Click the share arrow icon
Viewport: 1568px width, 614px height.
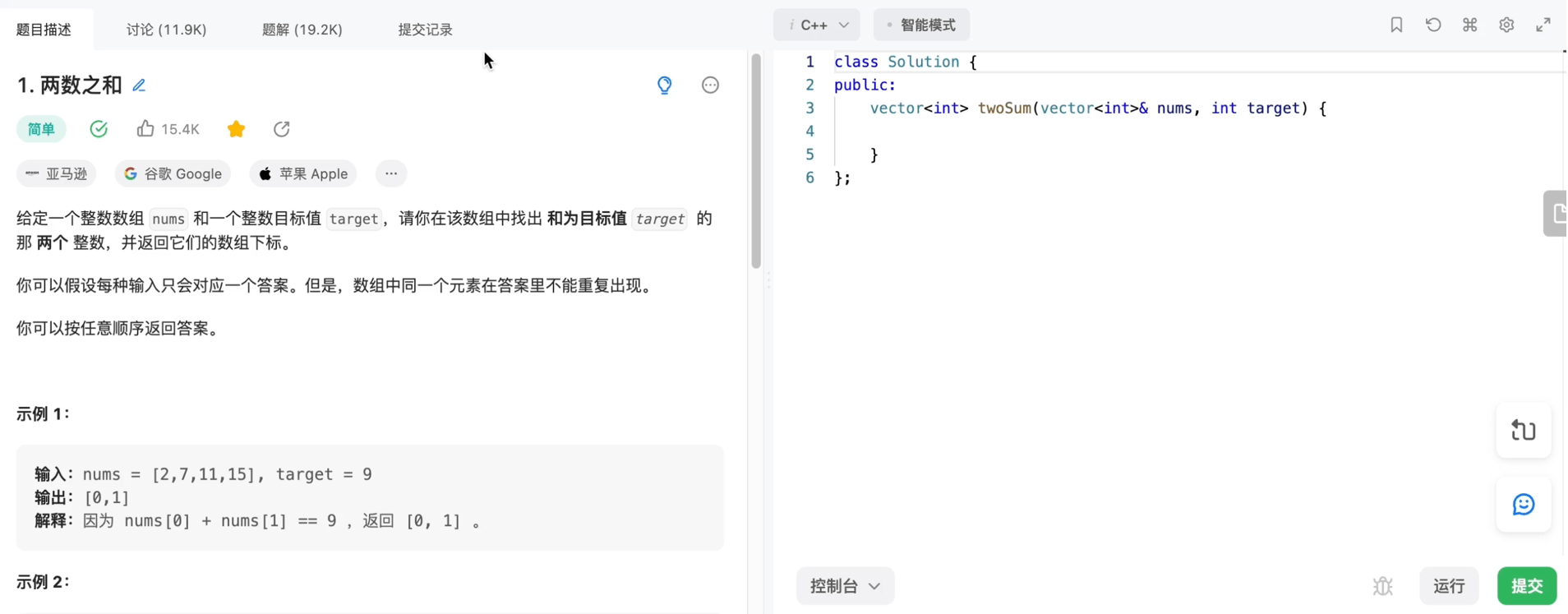pos(282,129)
